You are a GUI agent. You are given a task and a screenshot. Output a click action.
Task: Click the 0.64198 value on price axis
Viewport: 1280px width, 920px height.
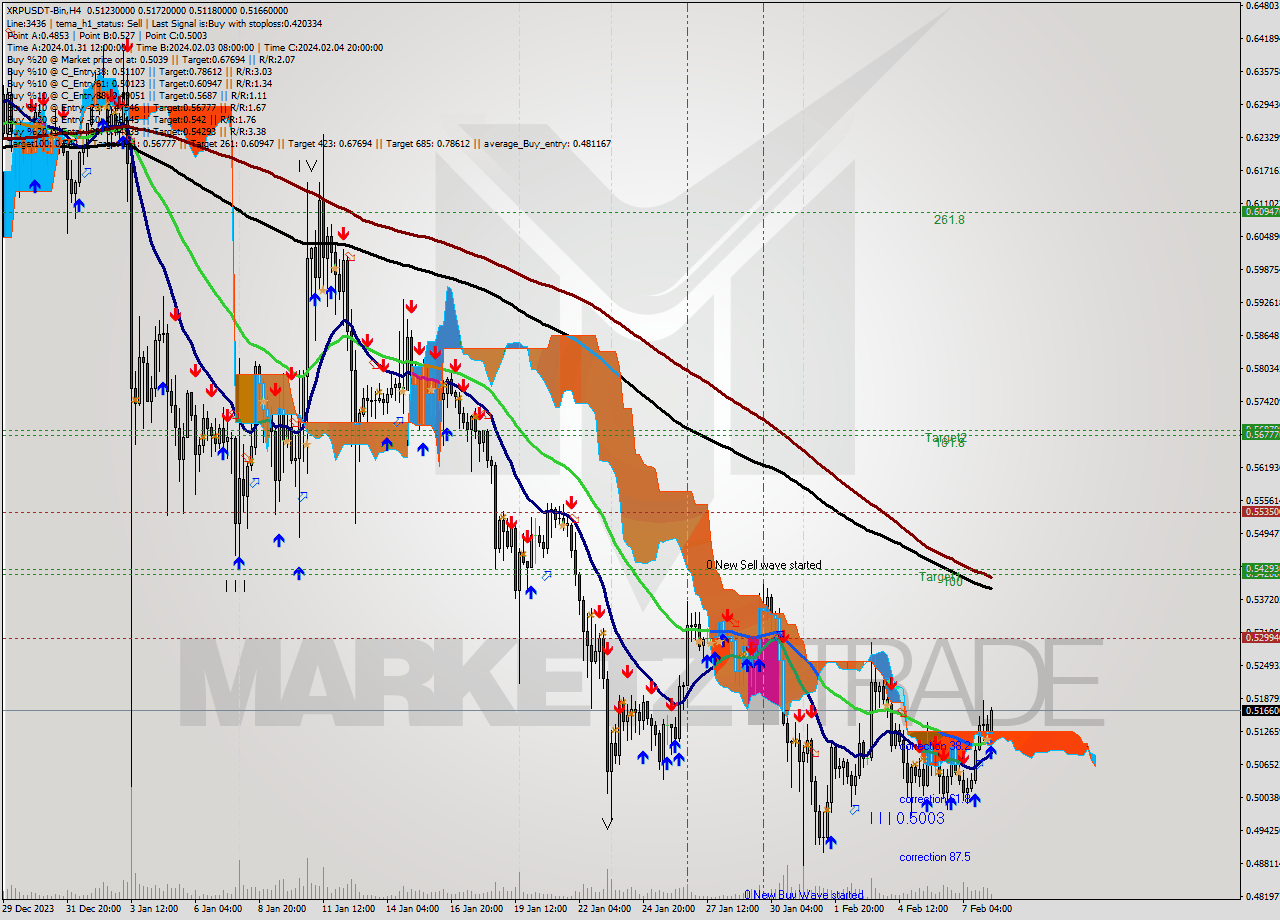(1262, 38)
